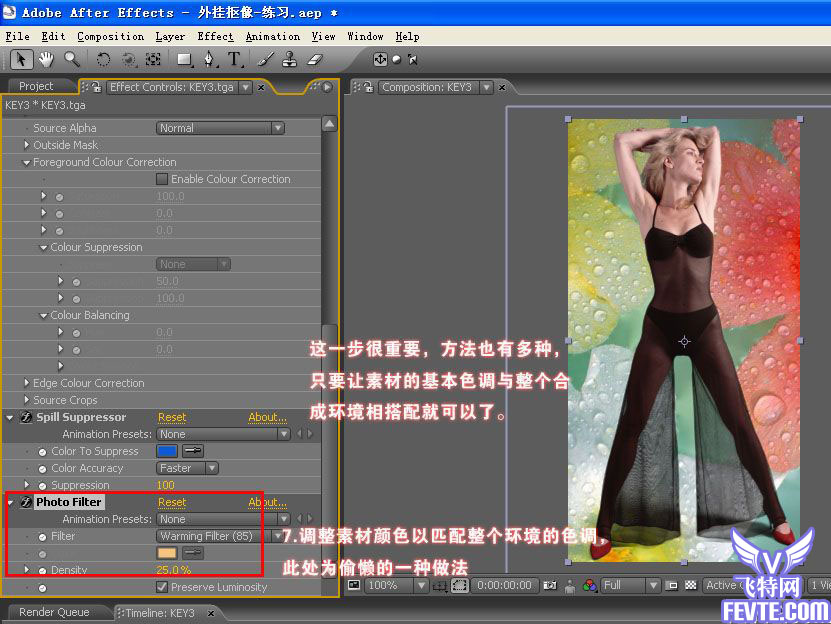
Task: Select the Selection arrow tool
Action: pyautogui.click(x=21, y=59)
